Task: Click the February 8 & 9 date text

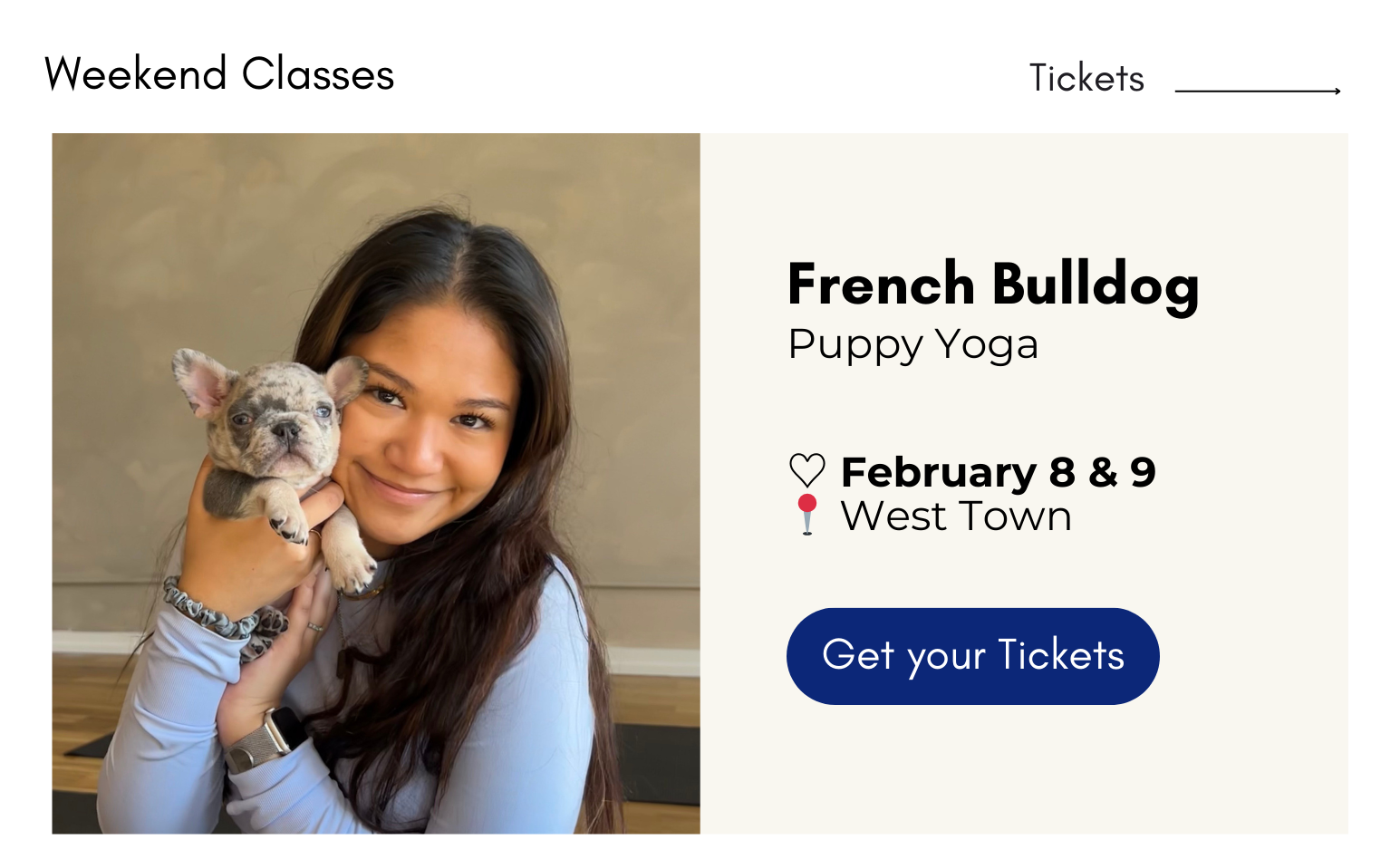Action: point(998,472)
